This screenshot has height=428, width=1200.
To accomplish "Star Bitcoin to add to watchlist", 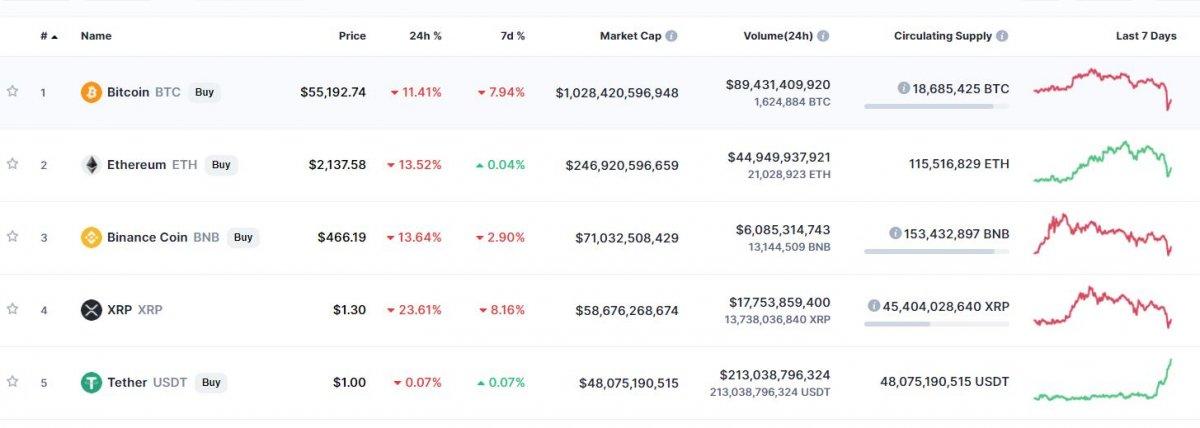I will click(x=12, y=91).
